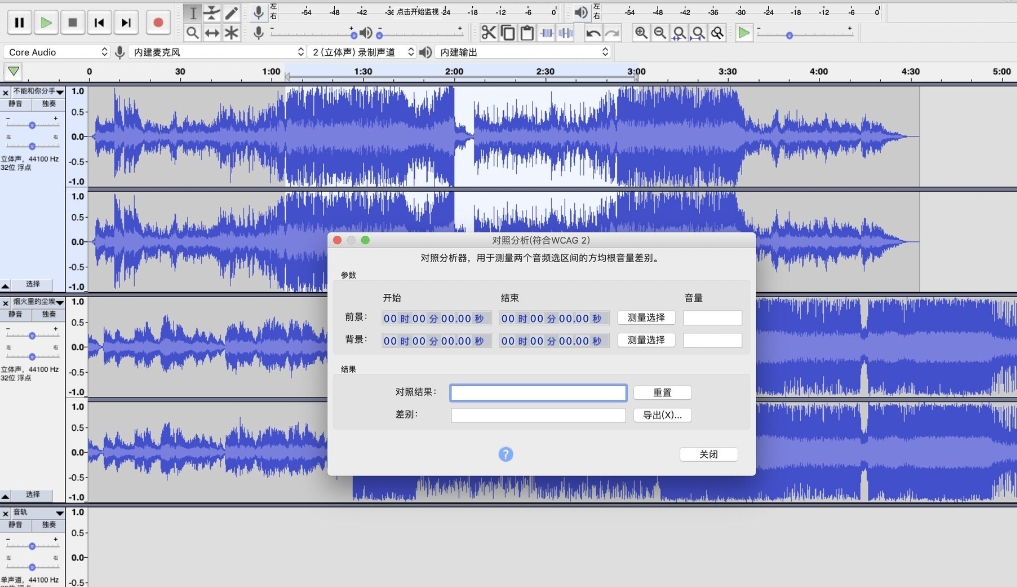This screenshot has width=1017, height=587.
Task: Close the 烟火里的尘埃 track with its X
Action: pos(5,303)
